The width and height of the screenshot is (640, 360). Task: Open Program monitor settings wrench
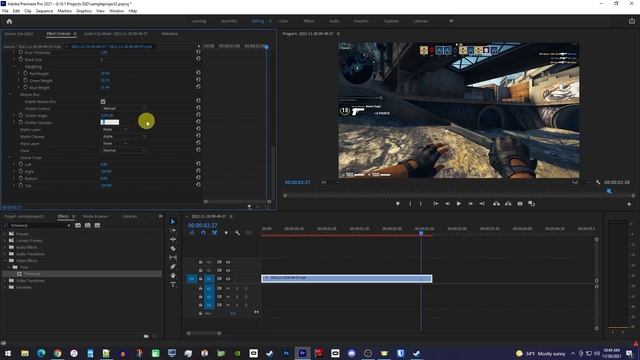click(598, 182)
